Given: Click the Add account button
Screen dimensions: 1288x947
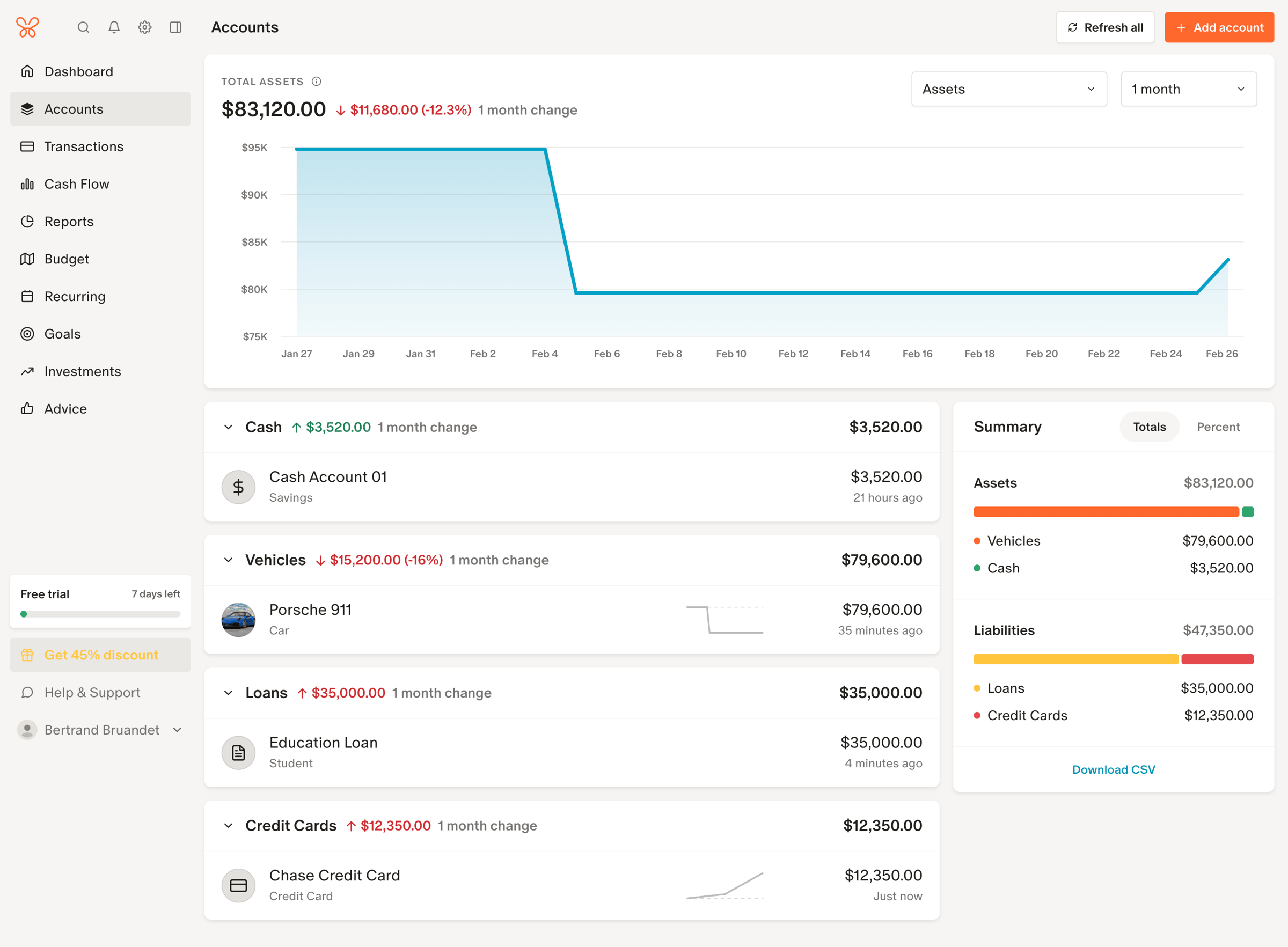Looking at the screenshot, I should coord(1219,27).
